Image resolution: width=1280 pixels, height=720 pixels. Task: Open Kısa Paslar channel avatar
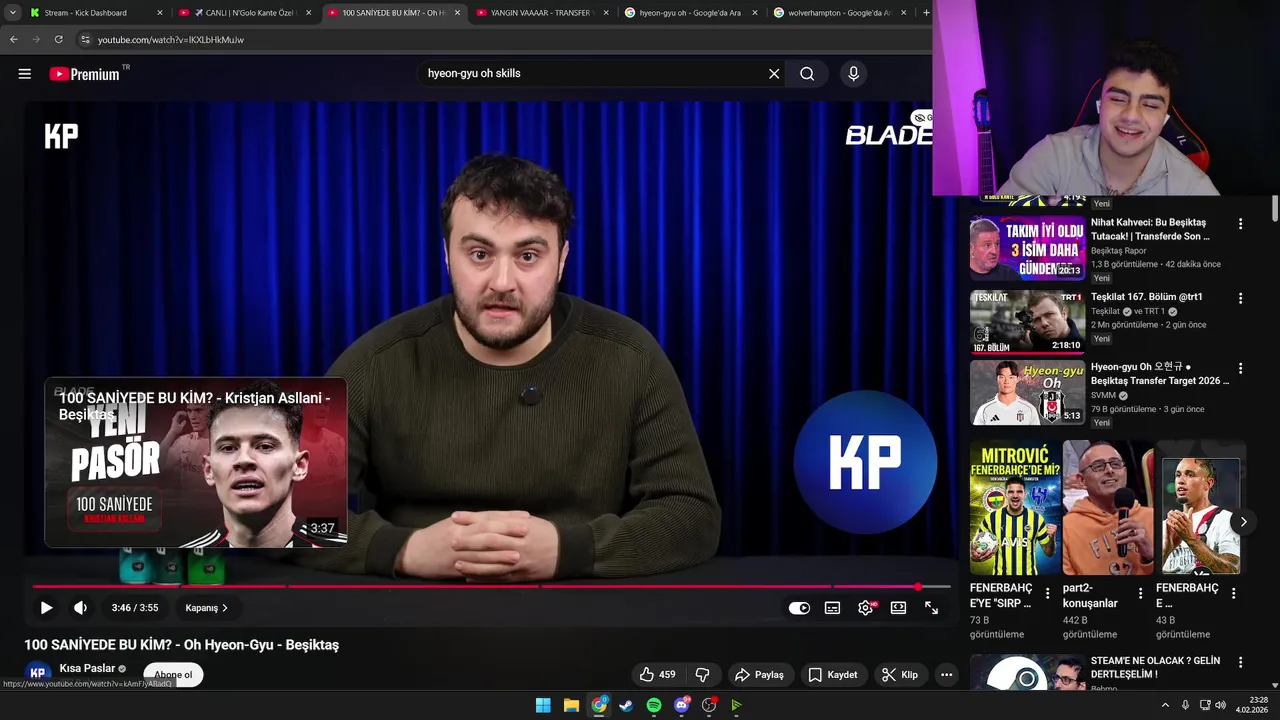click(x=38, y=674)
